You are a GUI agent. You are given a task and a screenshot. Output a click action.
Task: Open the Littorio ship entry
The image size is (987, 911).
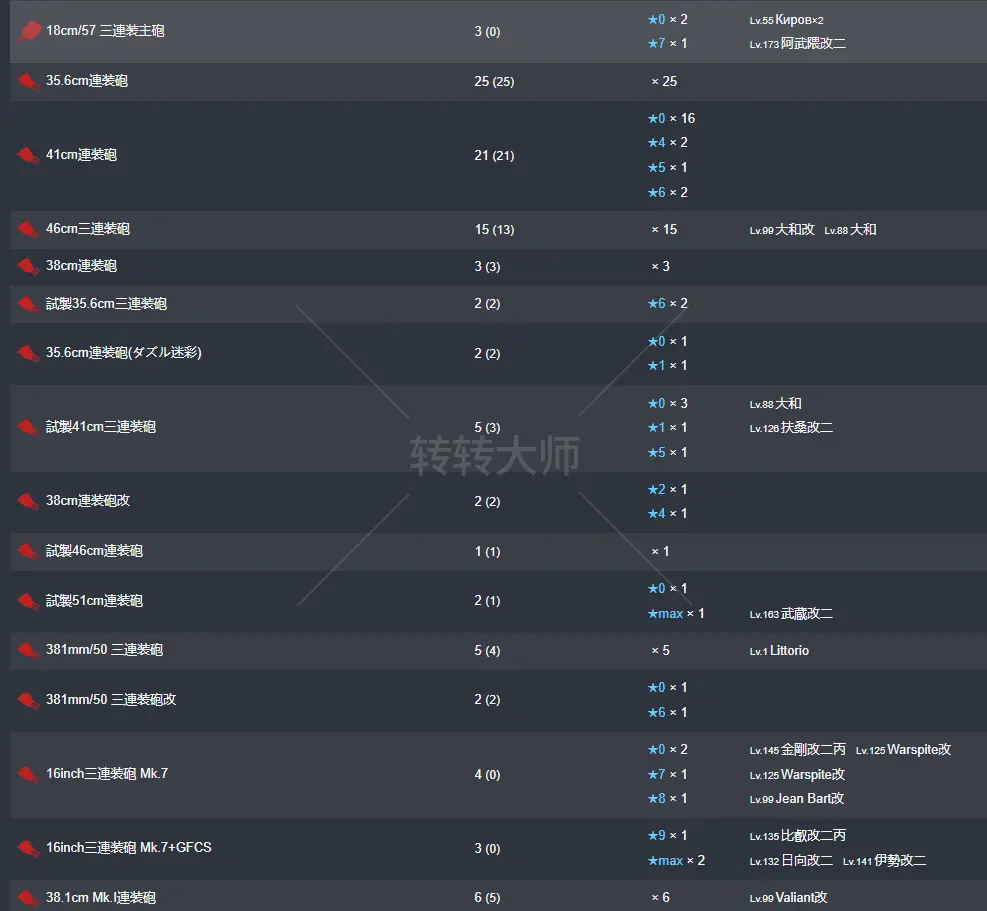789,651
